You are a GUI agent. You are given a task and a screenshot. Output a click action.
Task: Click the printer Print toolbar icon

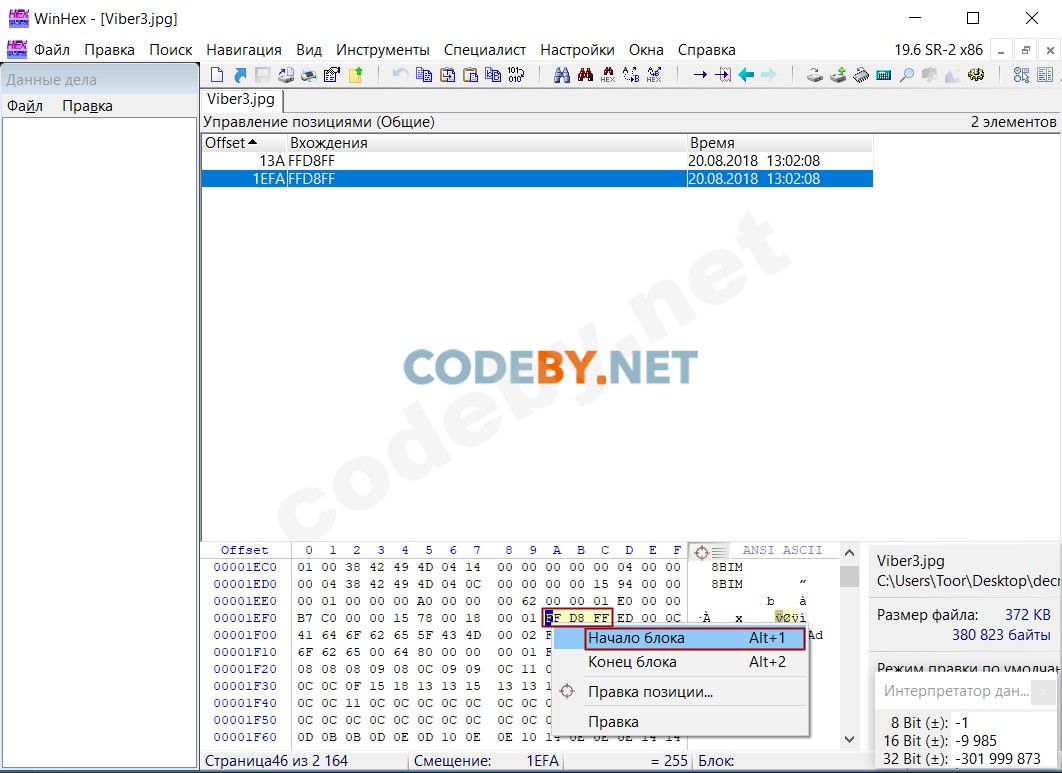(x=309, y=75)
